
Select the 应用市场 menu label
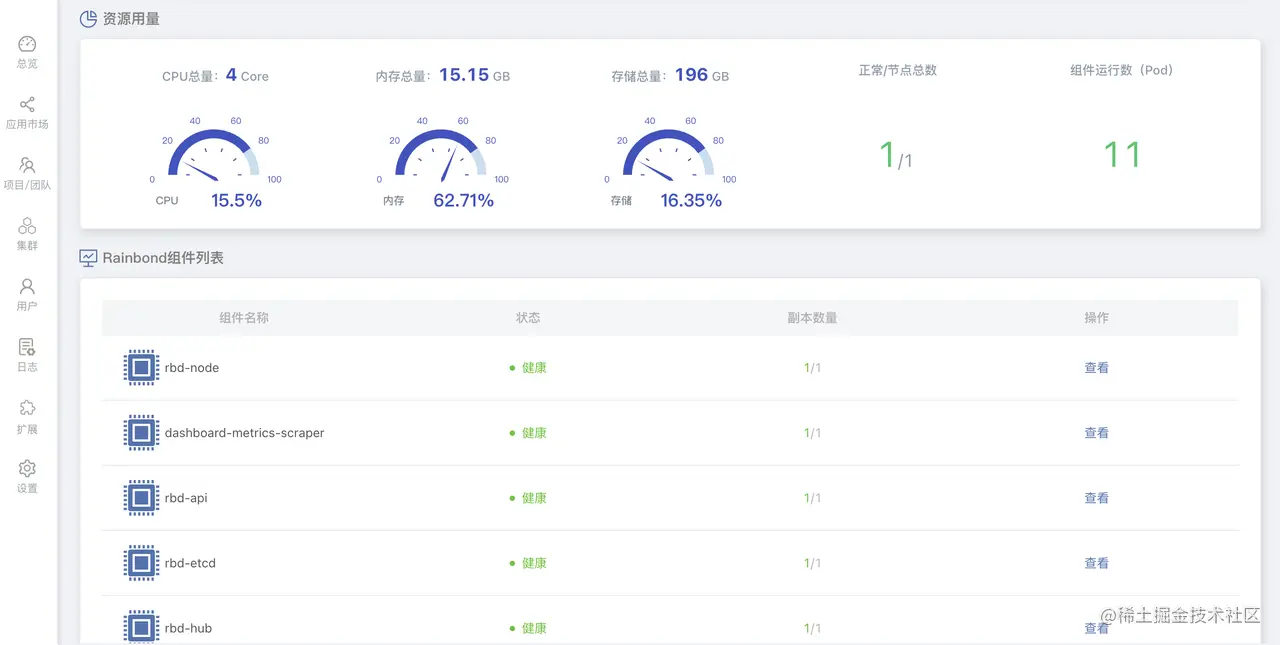(27, 125)
